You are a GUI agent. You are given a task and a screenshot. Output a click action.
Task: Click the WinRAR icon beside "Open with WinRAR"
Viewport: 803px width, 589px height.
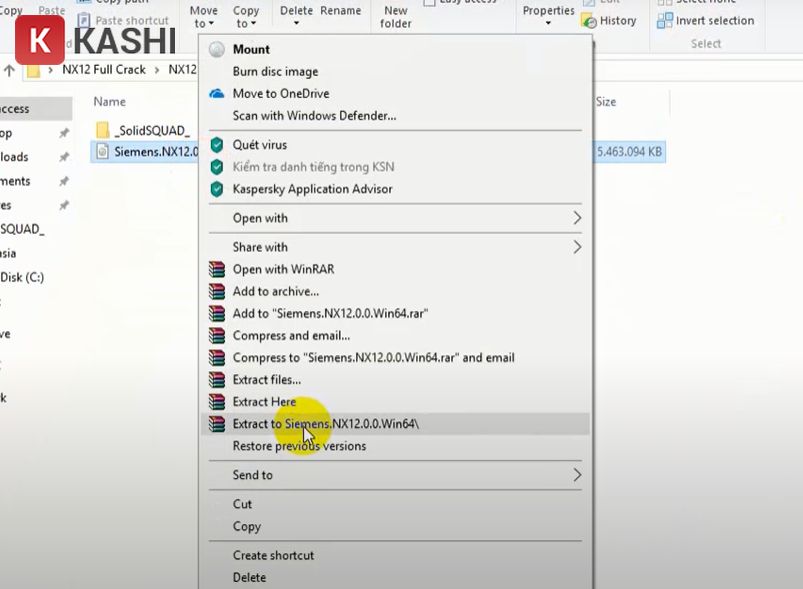(219, 270)
